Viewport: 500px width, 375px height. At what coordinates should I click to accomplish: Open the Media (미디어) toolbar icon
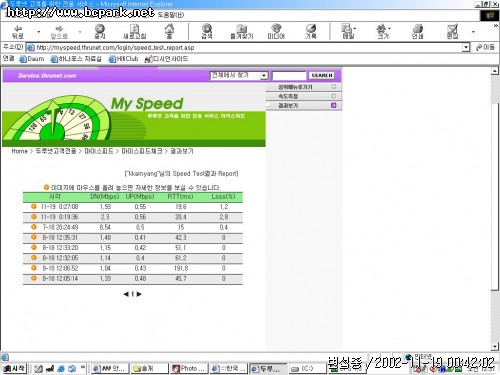[276, 32]
